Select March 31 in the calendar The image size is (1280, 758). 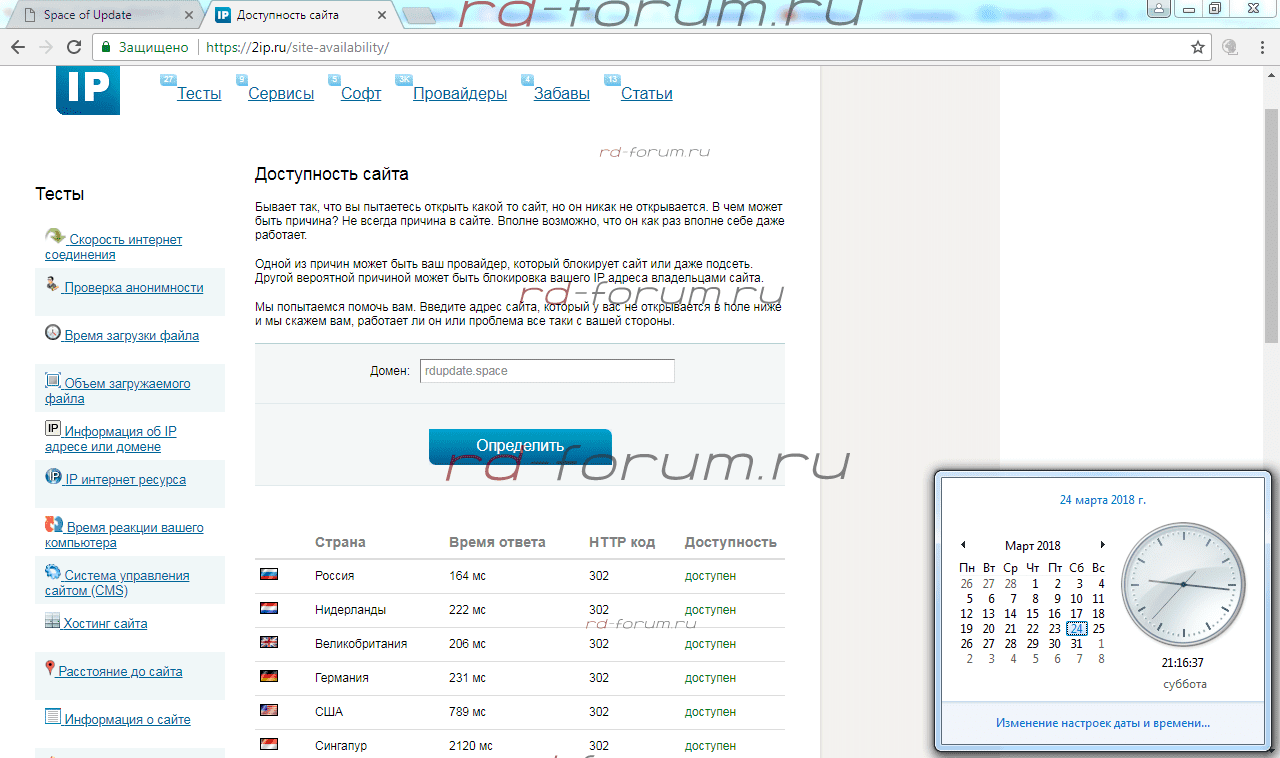[x=1076, y=644]
